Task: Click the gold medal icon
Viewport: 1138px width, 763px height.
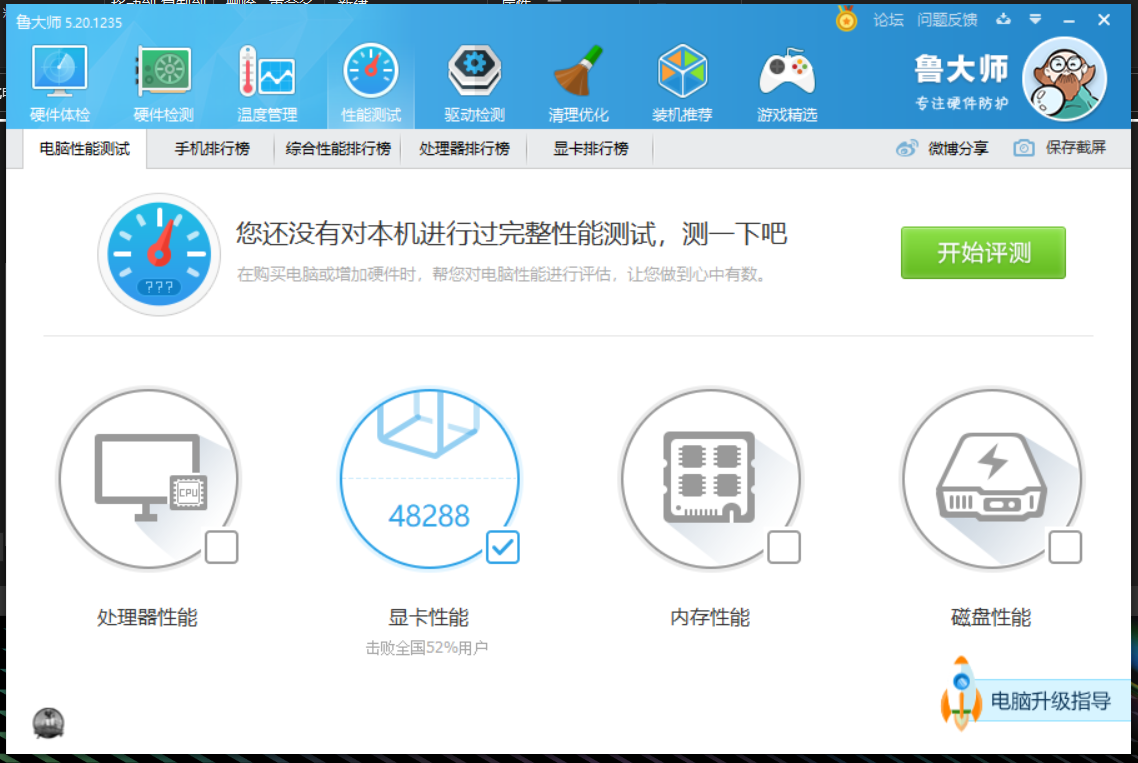Action: [846, 19]
